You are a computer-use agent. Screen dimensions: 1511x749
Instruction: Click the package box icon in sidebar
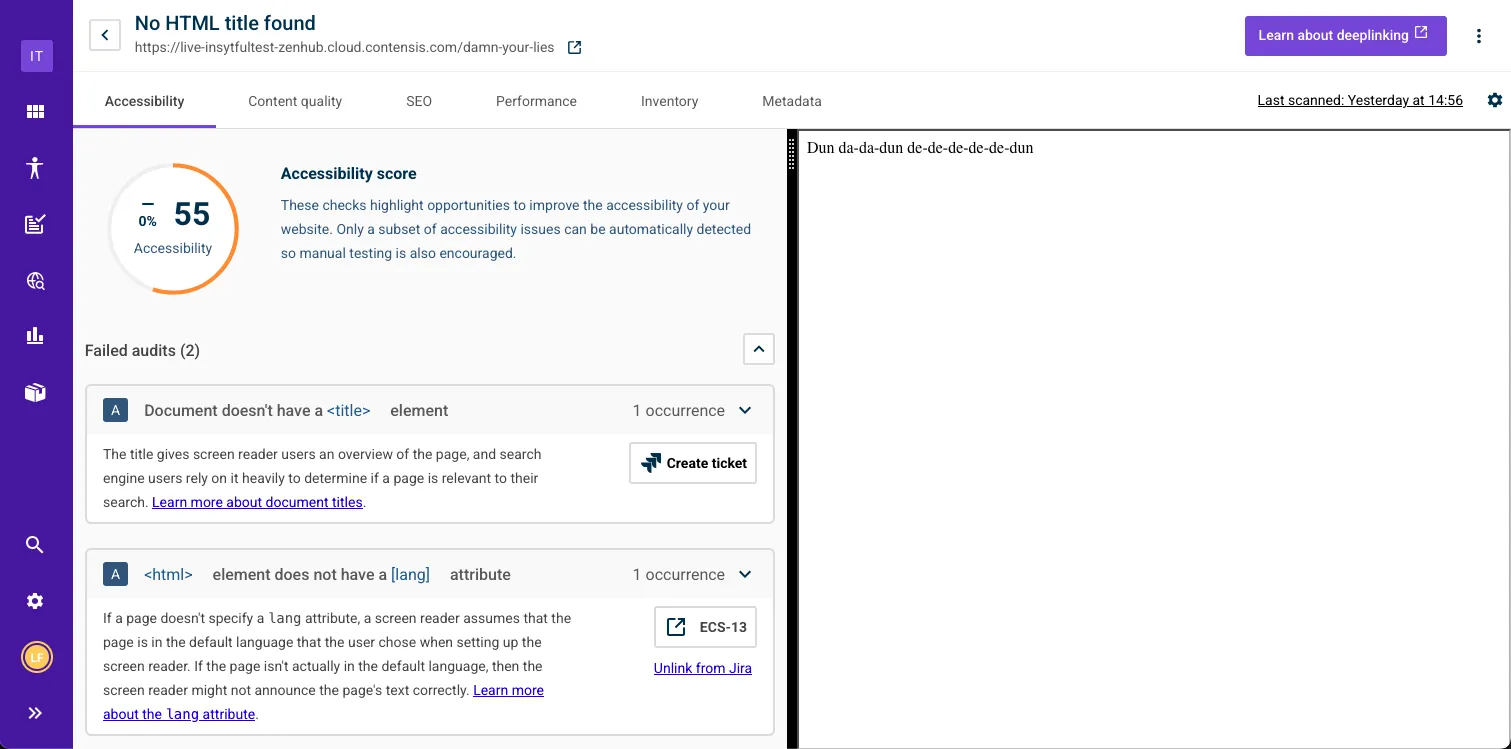(35, 393)
